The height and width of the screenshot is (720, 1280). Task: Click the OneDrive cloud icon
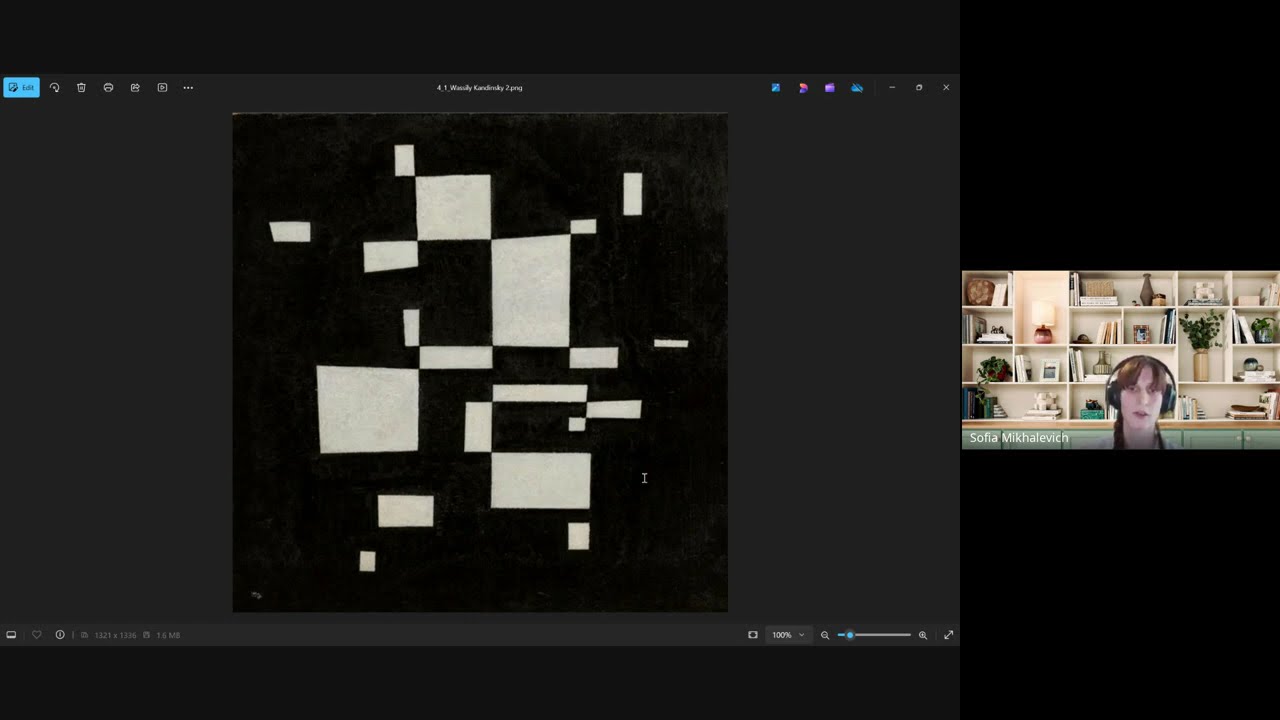pyautogui.click(x=857, y=88)
